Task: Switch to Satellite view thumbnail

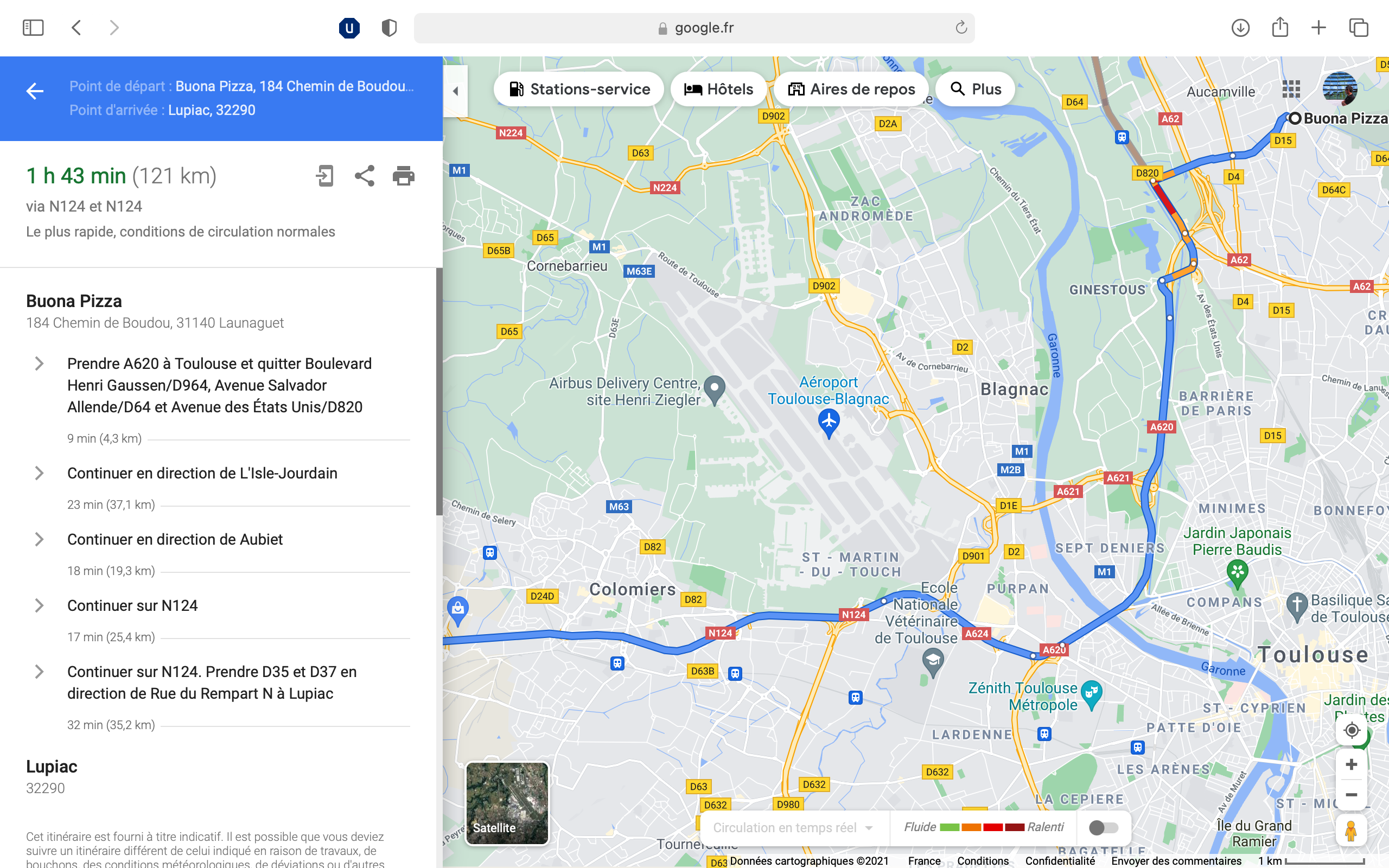Action: [x=507, y=803]
